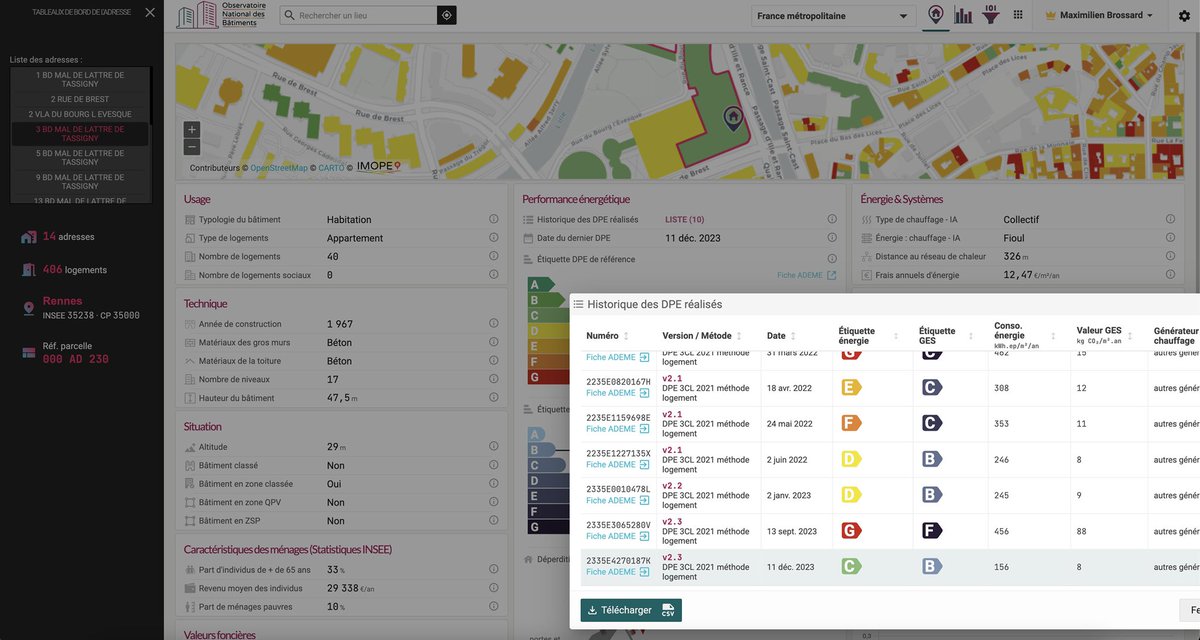Viewport: 1200px width, 640px height.
Task: Show info for Historique des DPE réalisés
Action: 832,220
